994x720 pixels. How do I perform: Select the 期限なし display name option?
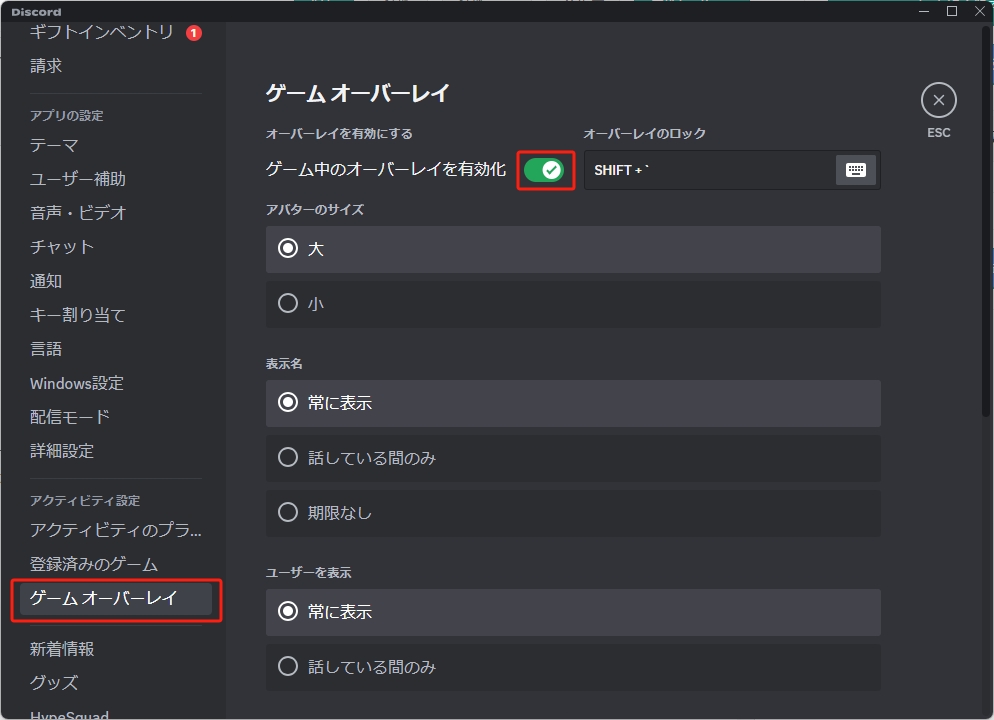tap(573, 513)
